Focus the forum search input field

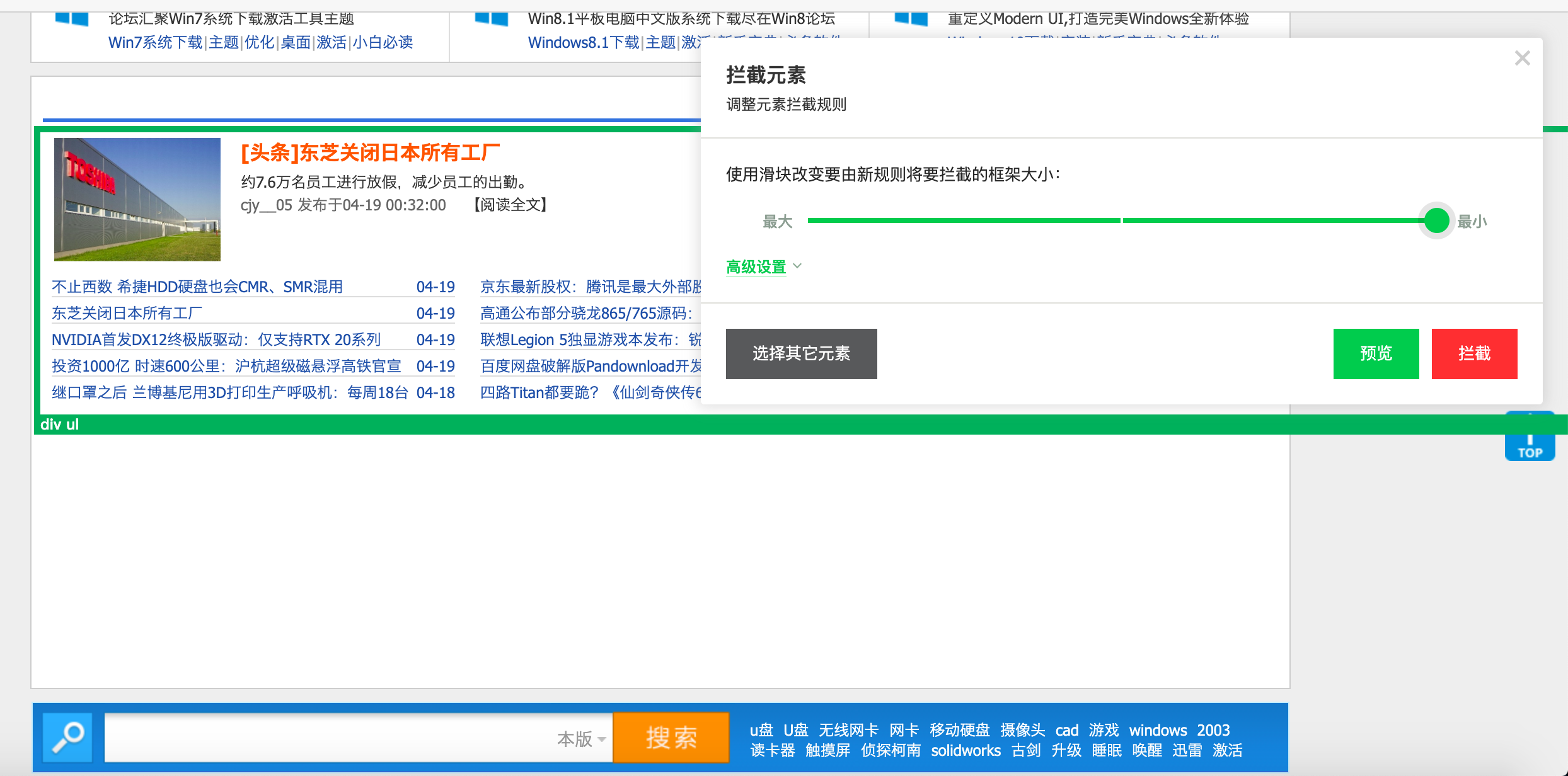click(x=328, y=737)
